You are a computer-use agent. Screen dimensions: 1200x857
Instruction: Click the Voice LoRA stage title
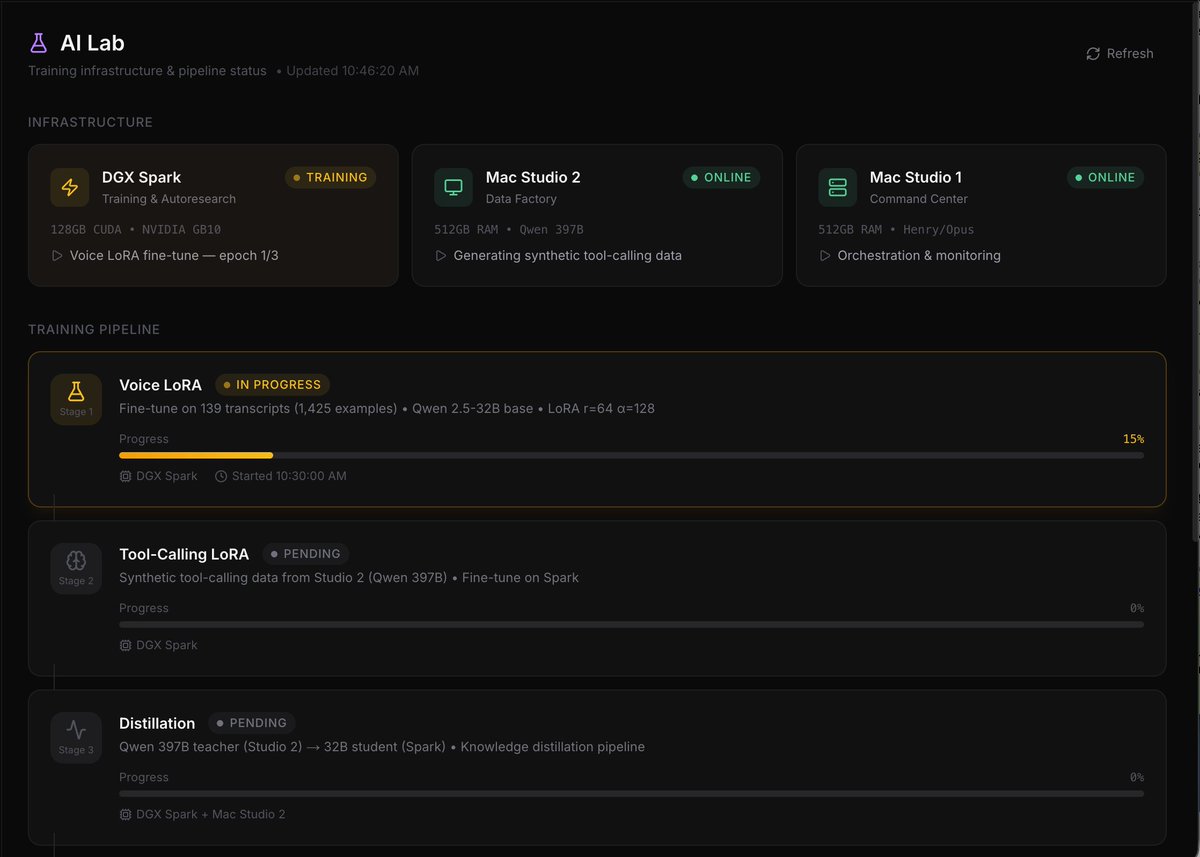coord(160,385)
